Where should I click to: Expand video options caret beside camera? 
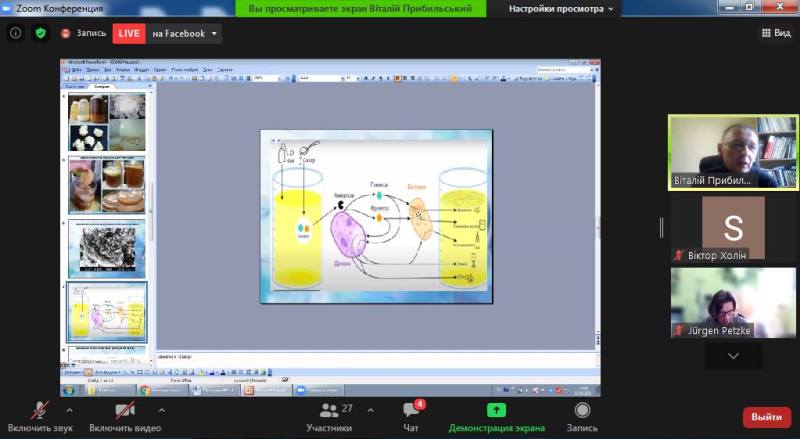[161, 410]
